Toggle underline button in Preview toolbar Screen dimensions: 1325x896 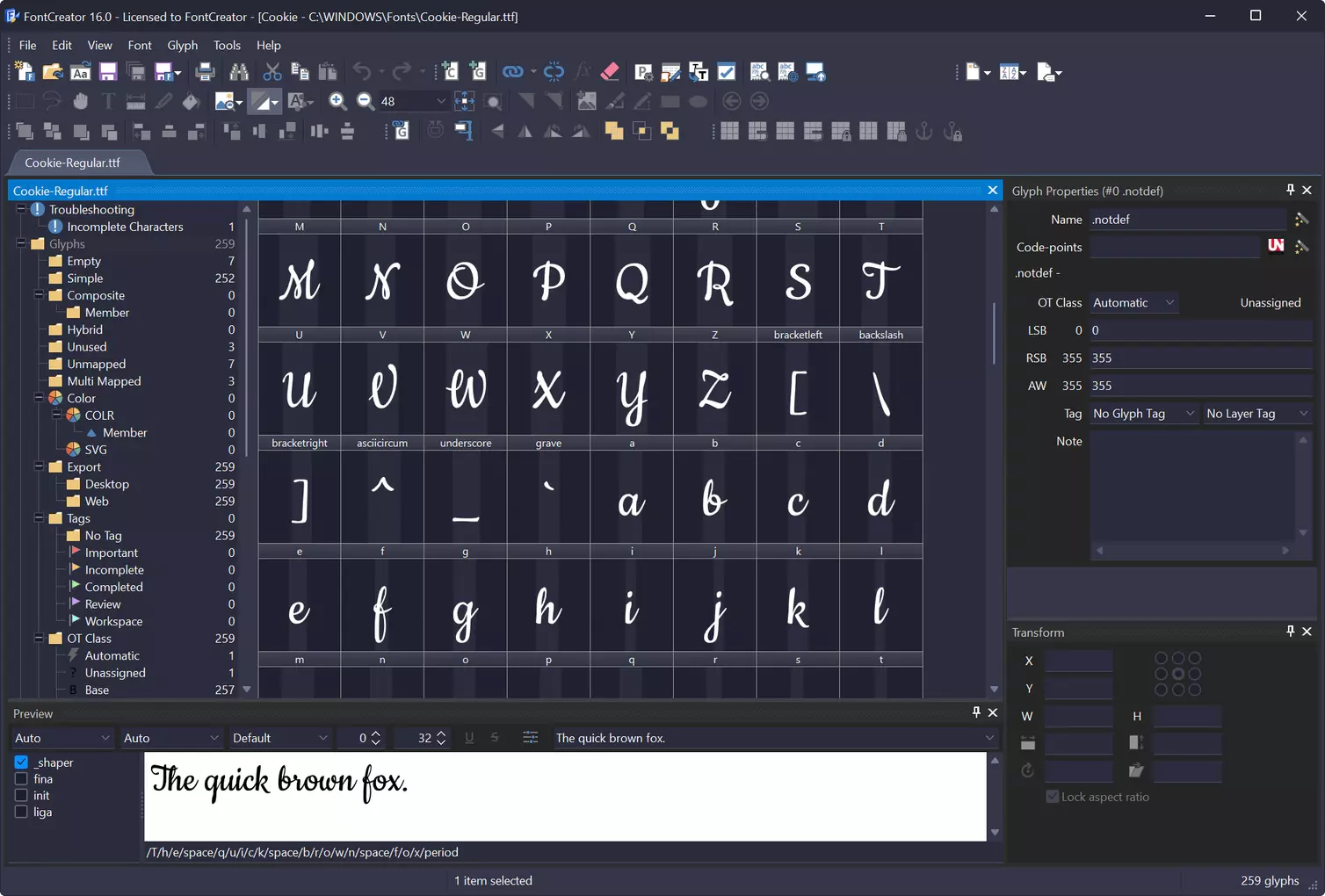coord(469,738)
